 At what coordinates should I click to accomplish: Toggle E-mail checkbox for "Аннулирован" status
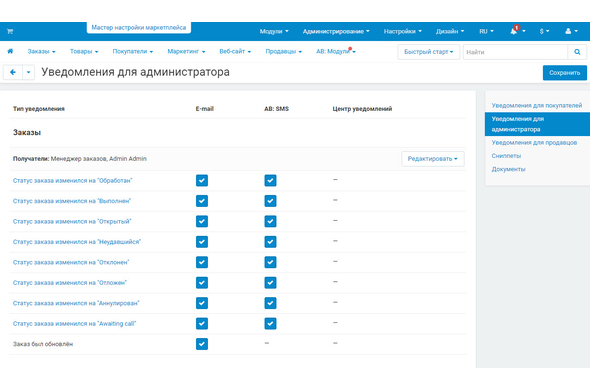[x=202, y=303]
